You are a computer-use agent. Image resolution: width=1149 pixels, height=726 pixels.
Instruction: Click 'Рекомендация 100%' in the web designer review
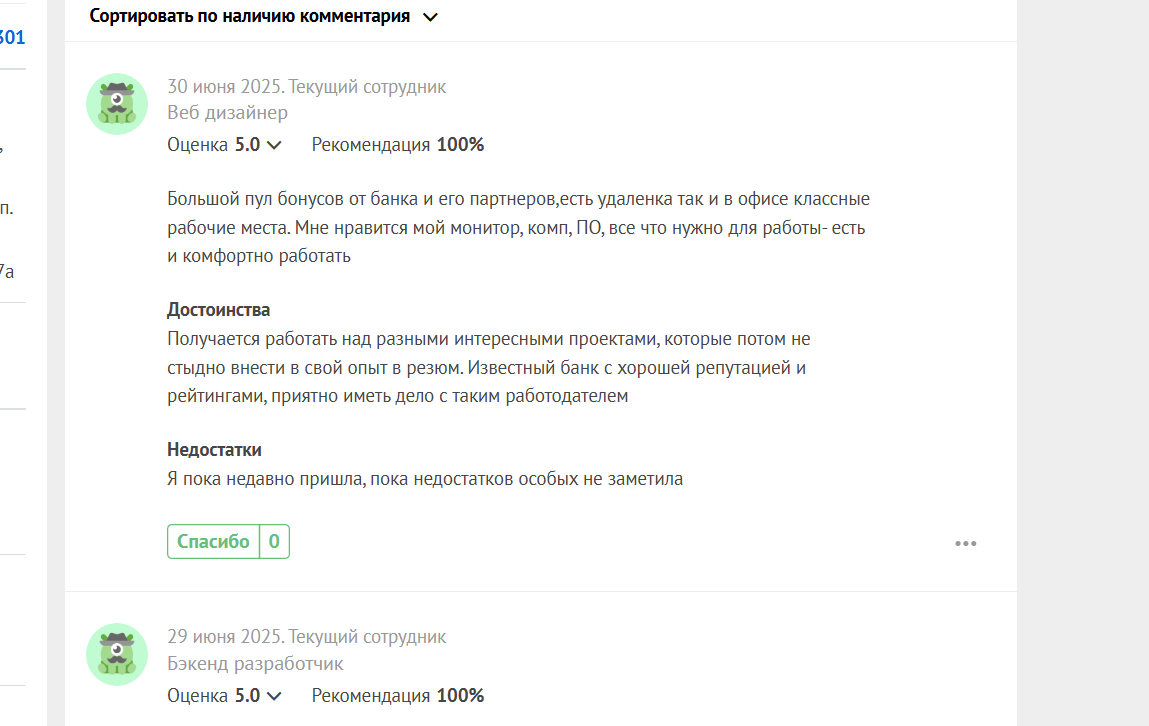(x=398, y=145)
